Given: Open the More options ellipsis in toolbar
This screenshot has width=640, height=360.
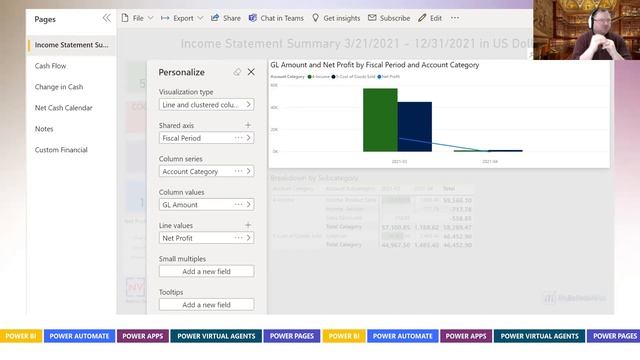Looking at the screenshot, I should point(455,18).
